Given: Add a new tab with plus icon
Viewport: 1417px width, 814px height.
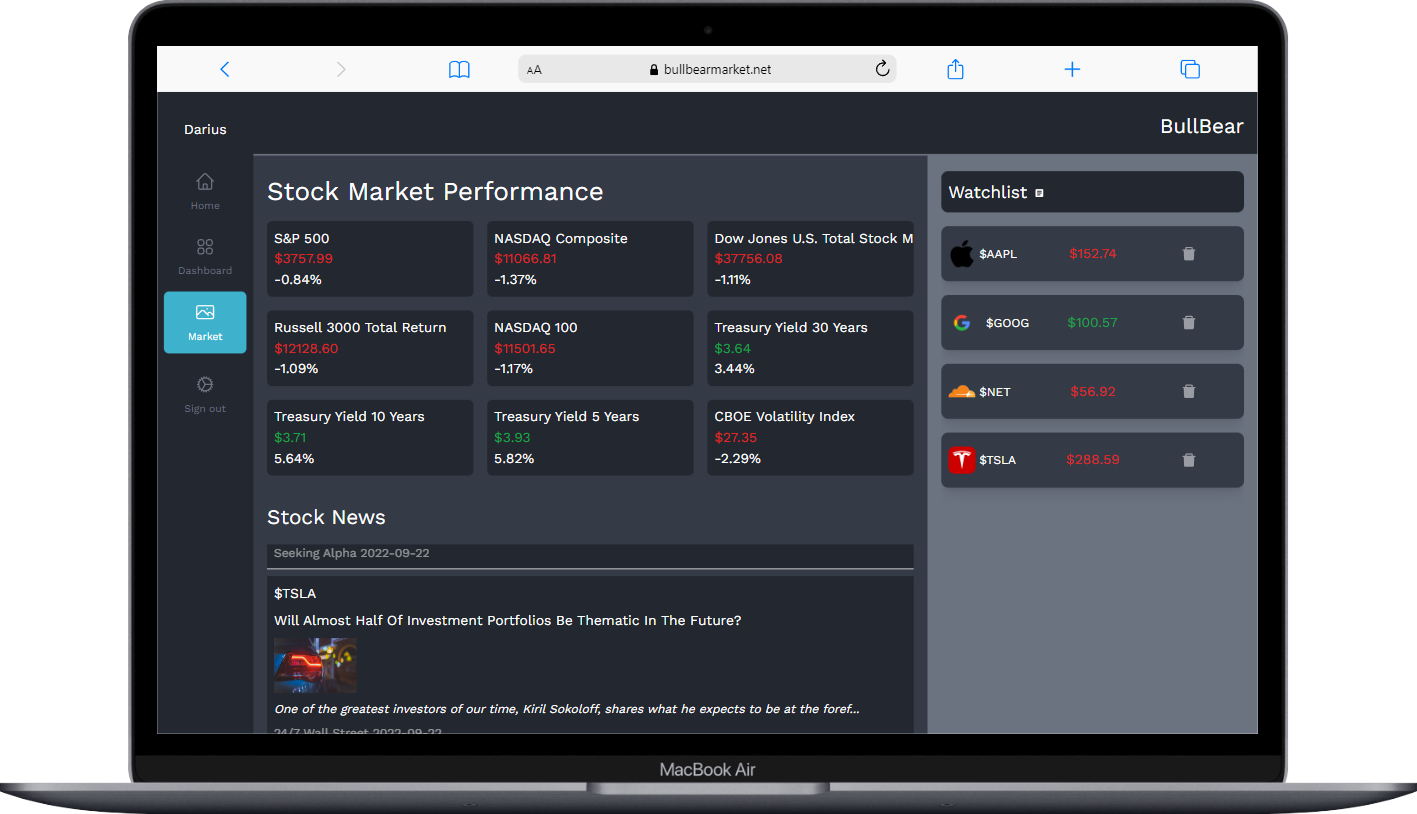Looking at the screenshot, I should coord(1072,69).
